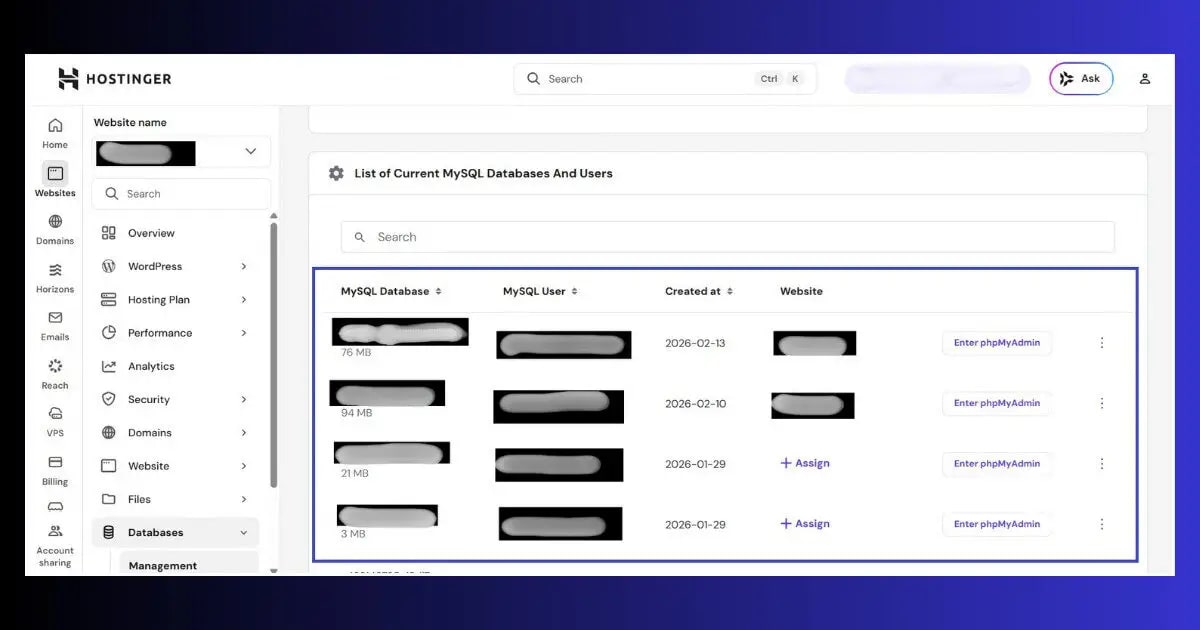
Task: Sort by MySQL Database column
Action: pos(391,291)
